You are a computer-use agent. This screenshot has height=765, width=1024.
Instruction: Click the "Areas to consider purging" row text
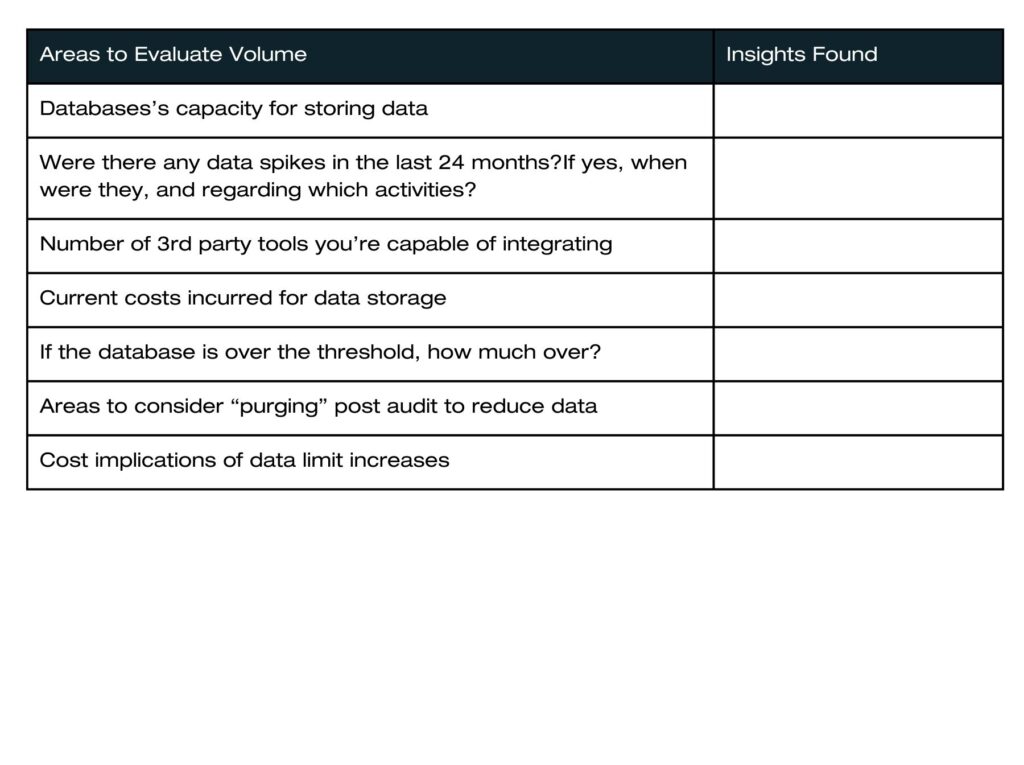click(x=318, y=406)
